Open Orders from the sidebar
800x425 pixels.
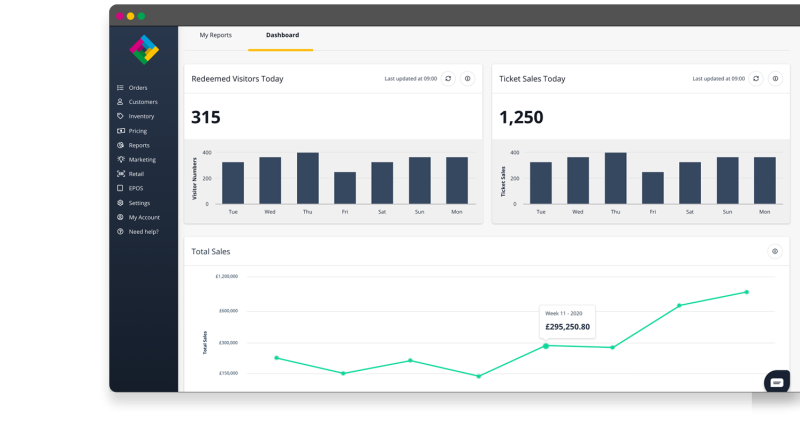point(137,88)
